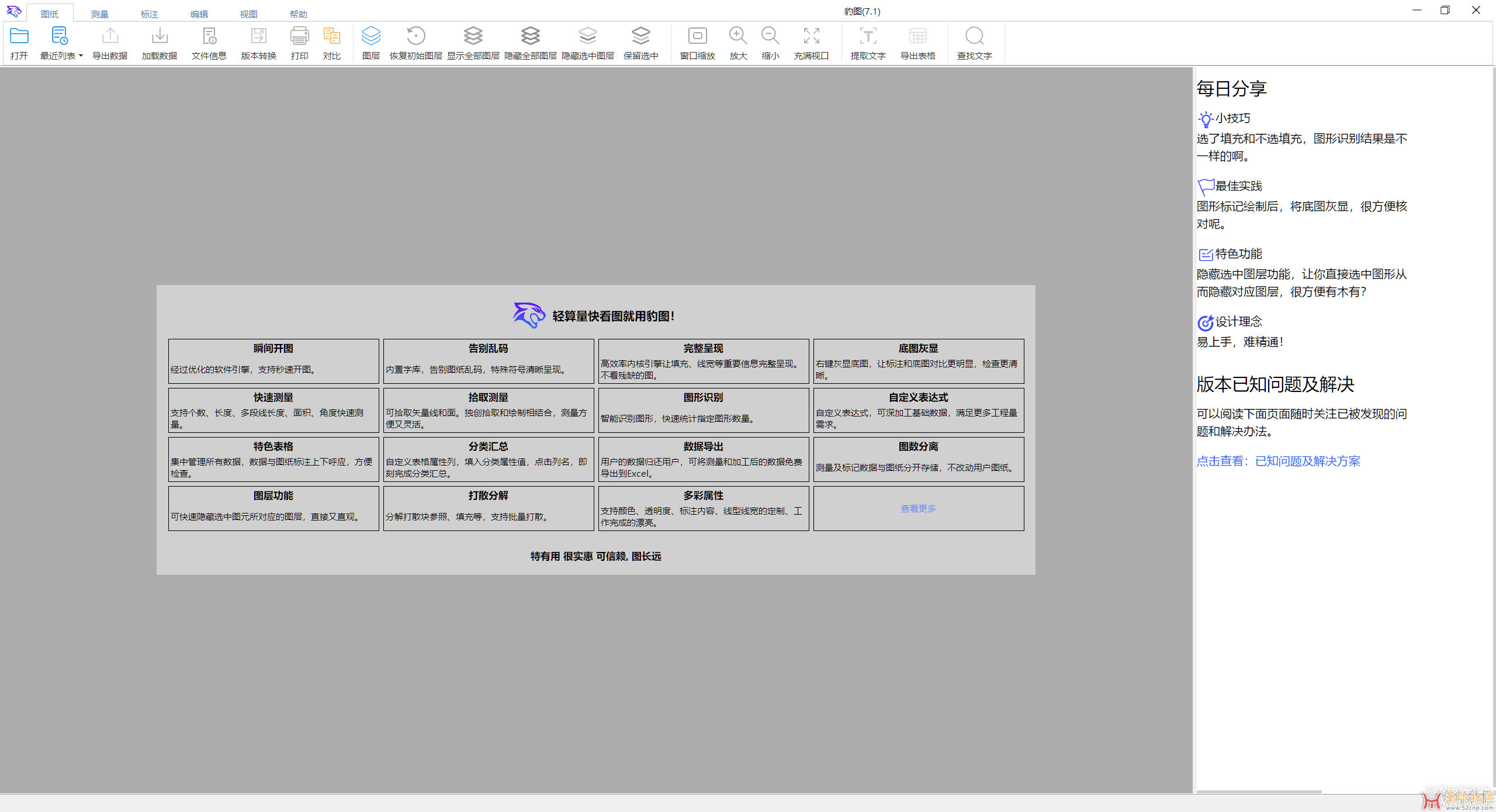
Task: Click the Zoom In (放大) icon
Action: coord(738,36)
